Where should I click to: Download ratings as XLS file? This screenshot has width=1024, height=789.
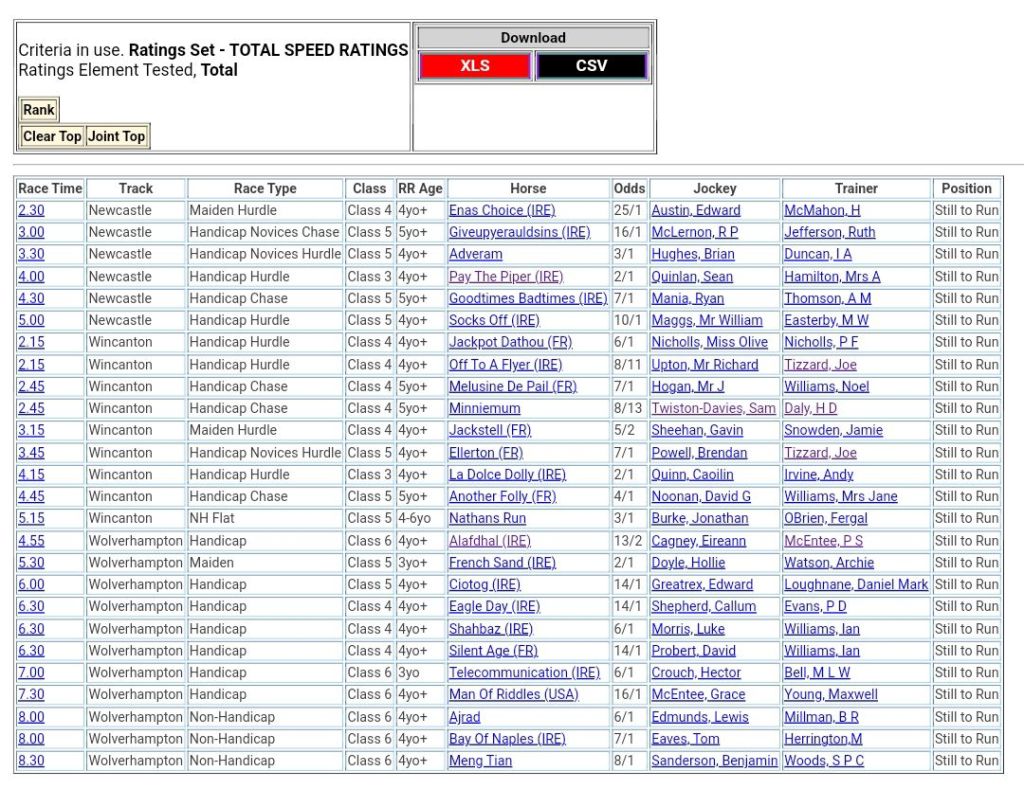click(x=474, y=66)
